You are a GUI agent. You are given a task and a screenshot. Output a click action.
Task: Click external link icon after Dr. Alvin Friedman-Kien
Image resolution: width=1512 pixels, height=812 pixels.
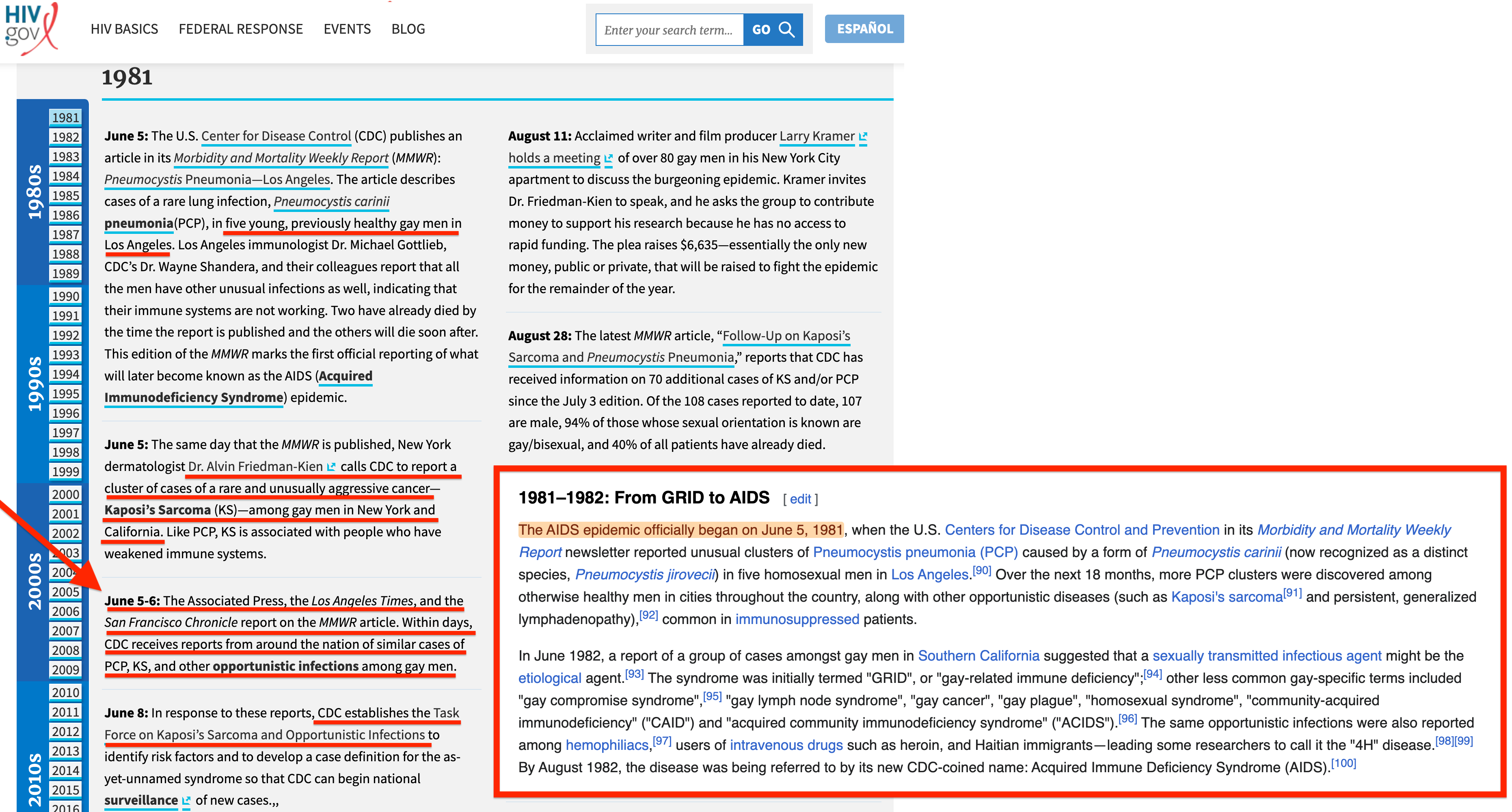click(331, 467)
